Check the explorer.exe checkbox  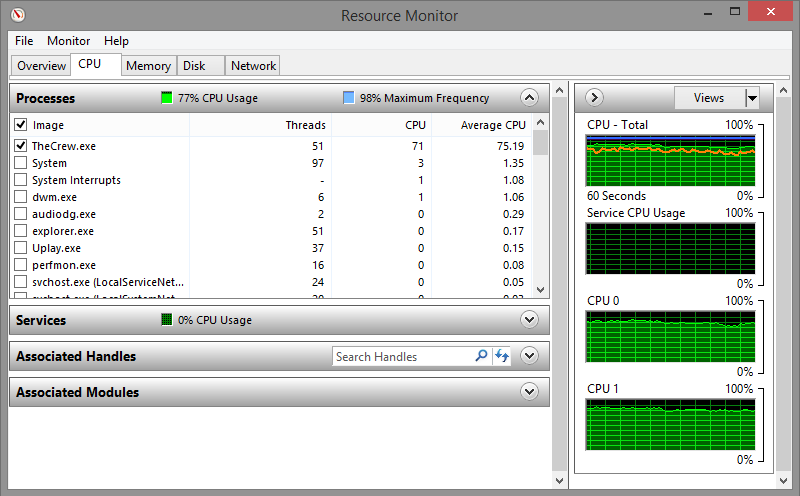coord(20,231)
